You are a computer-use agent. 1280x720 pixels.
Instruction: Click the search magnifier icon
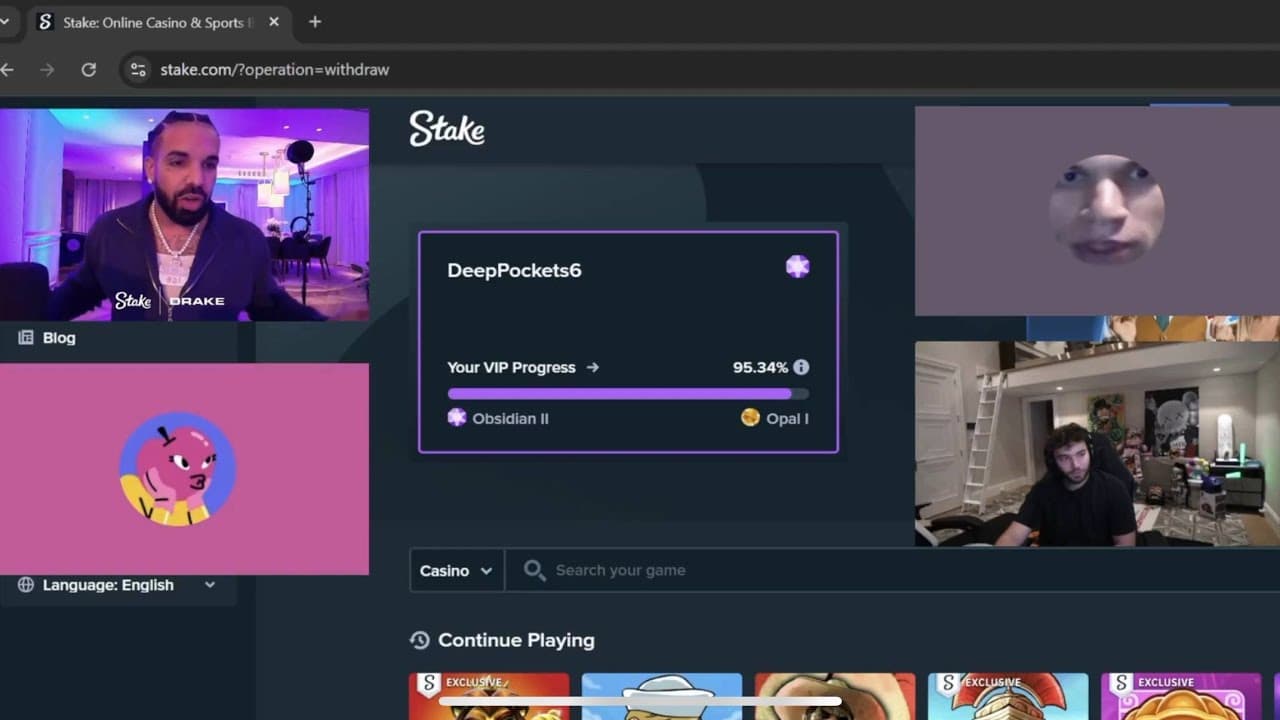pyautogui.click(x=535, y=570)
